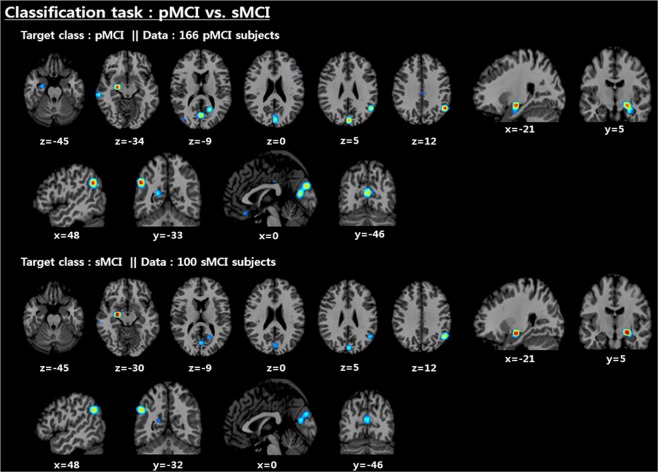The image size is (658, 472).
Task: Click the 'z=-34' slice label
Action: (x=129, y=141)
